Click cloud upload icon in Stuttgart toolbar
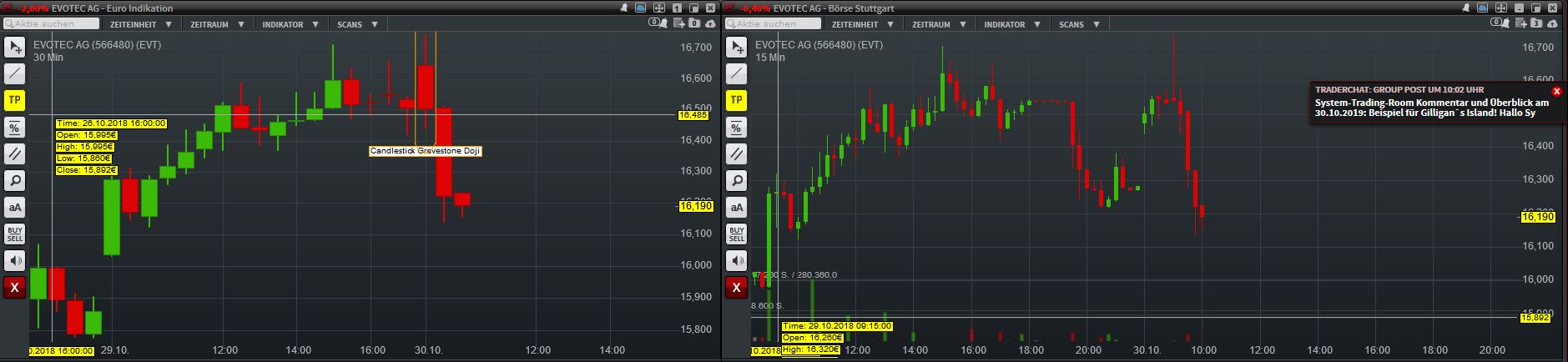 coord(1552,23)
